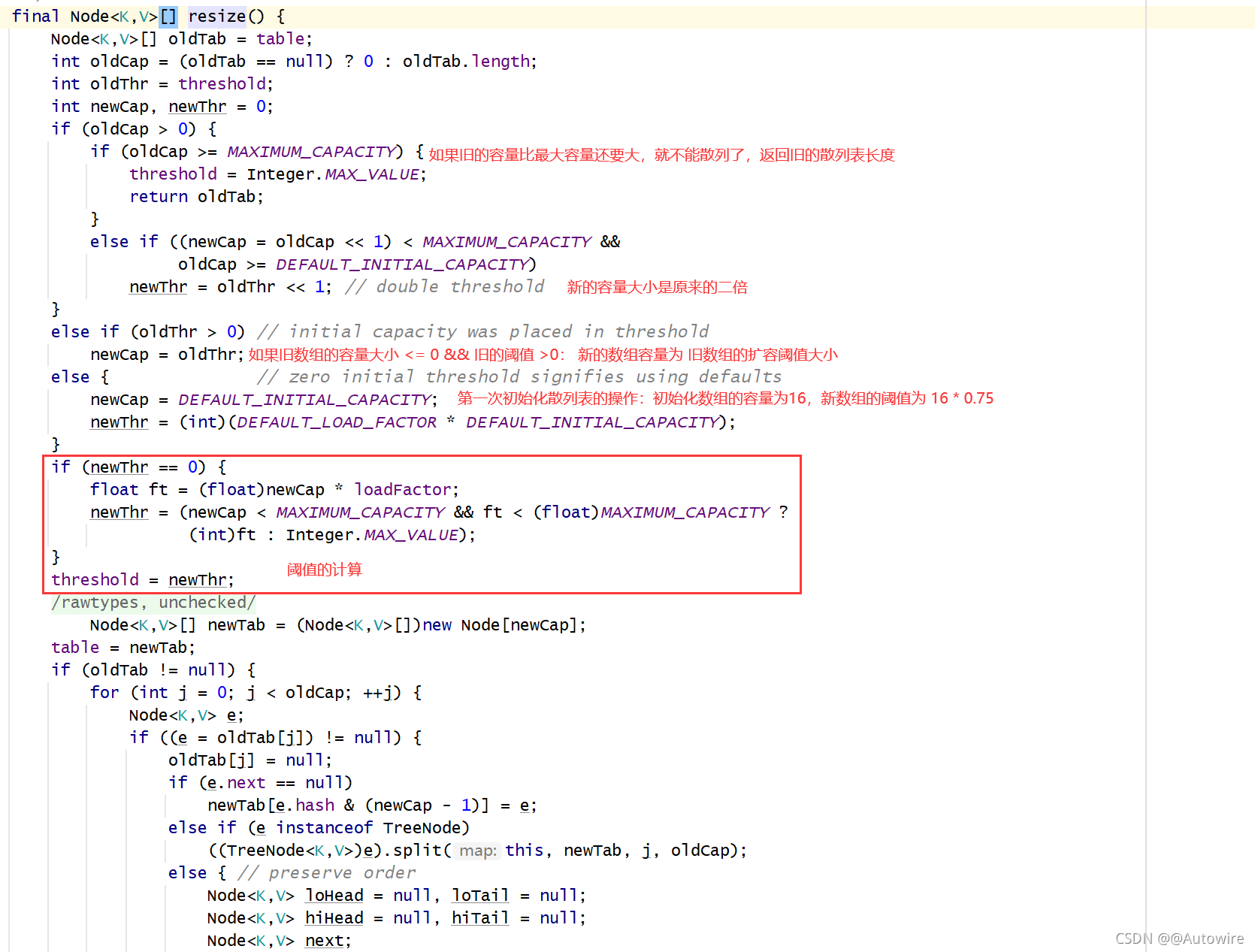This screenshot has height=952, width=1255.
Task: Click 'e.hash & (newCap - 1)' index expression
Action: [x=378, y=805]
